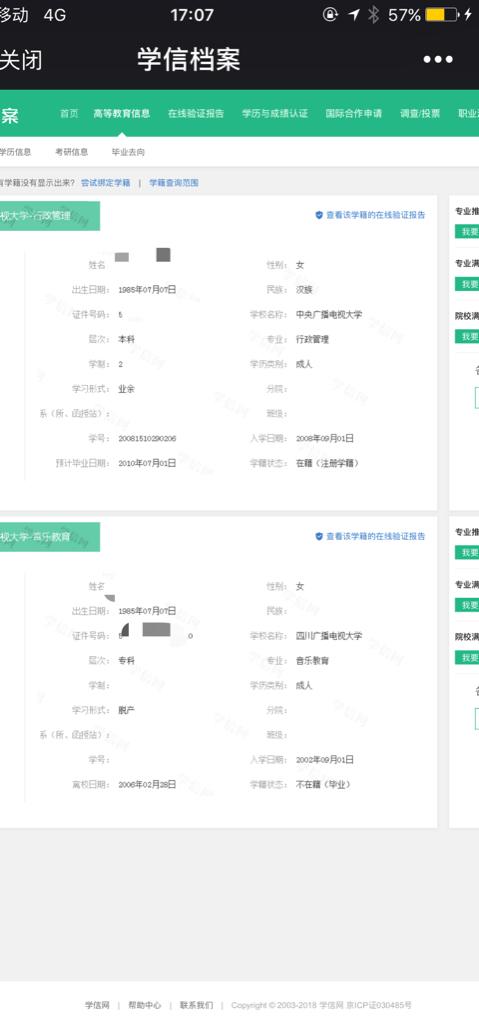
Task: Tap the battery icon in status bar
Action: click(442, 14)
